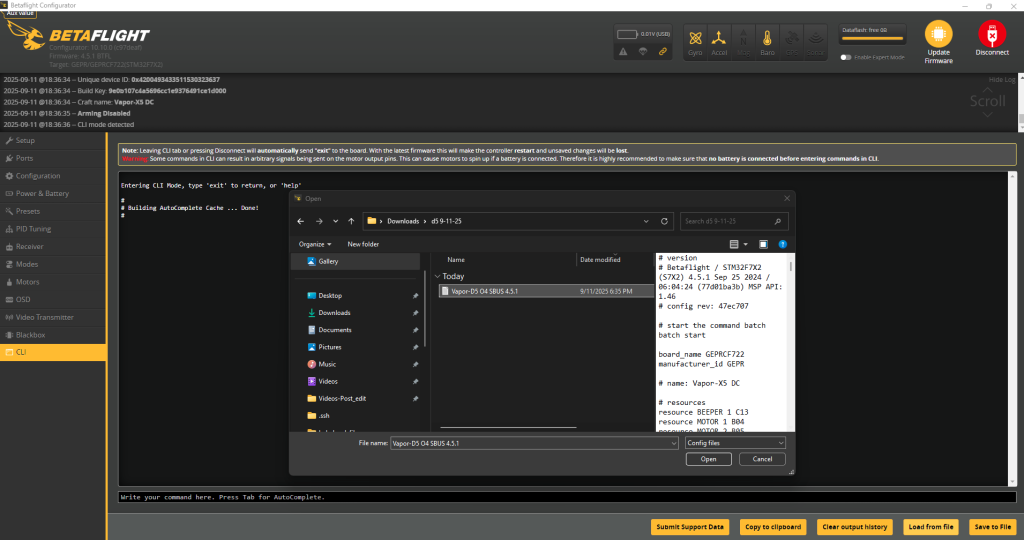
Task: Open the Video Transmitter tab
Action: (x=53, y=317)
